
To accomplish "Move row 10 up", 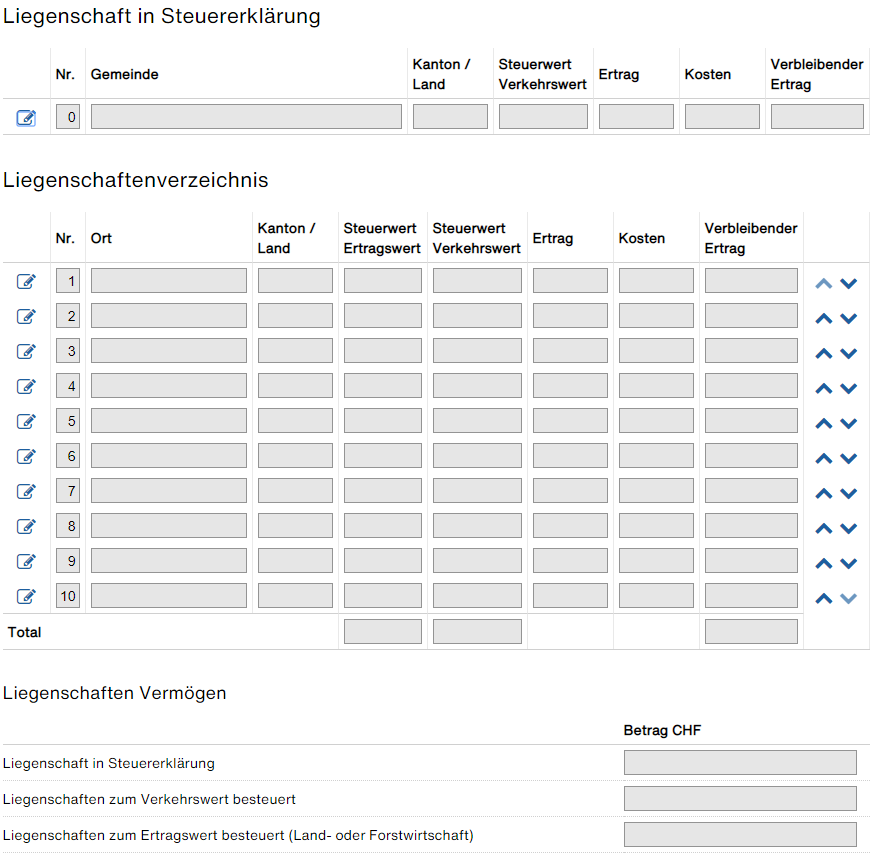I will (x=824, y=599).
